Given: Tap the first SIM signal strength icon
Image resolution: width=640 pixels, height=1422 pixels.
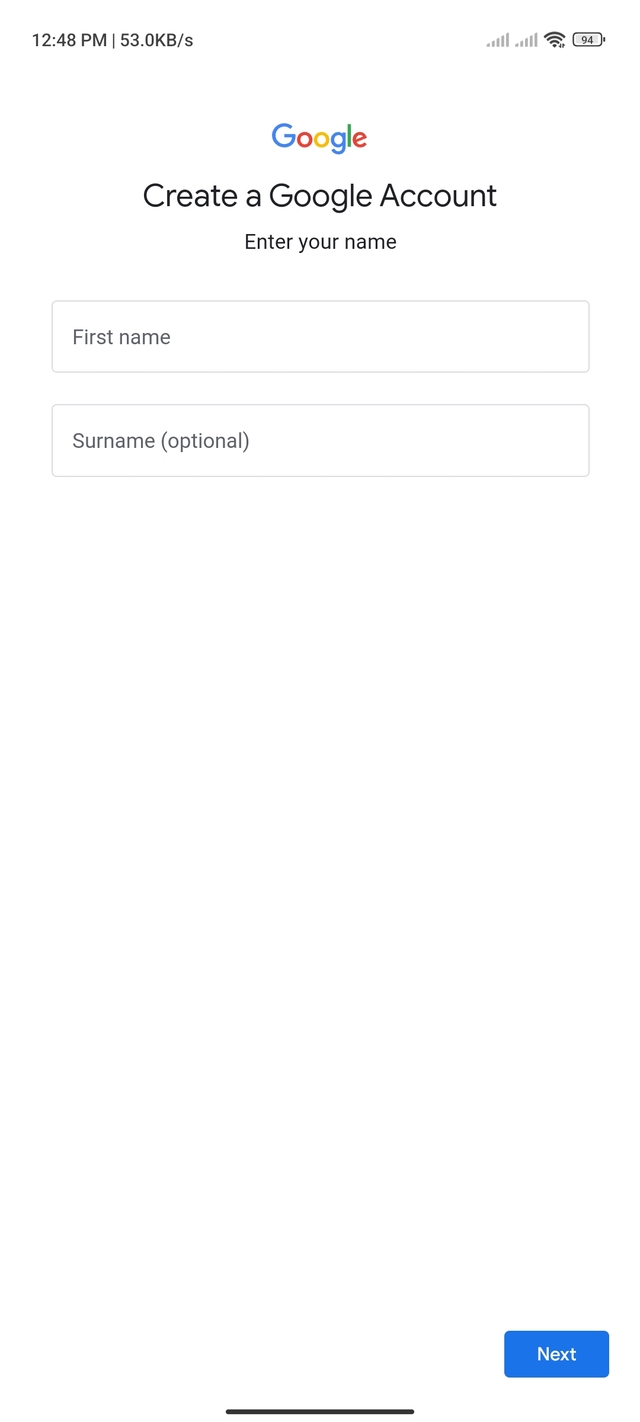Looking at the screenshot, I should coord(497,40).
